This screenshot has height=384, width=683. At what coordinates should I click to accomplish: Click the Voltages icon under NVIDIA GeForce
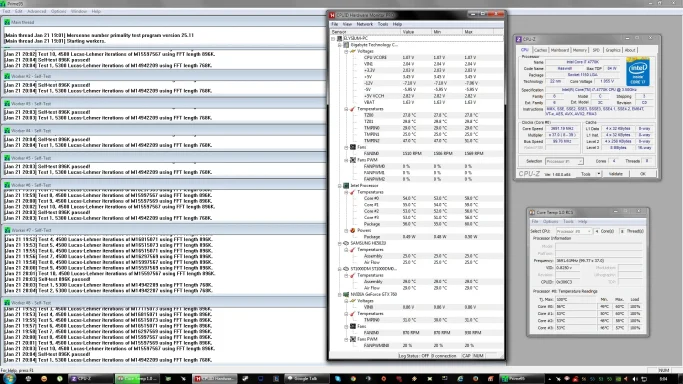(x=352, y=301)
